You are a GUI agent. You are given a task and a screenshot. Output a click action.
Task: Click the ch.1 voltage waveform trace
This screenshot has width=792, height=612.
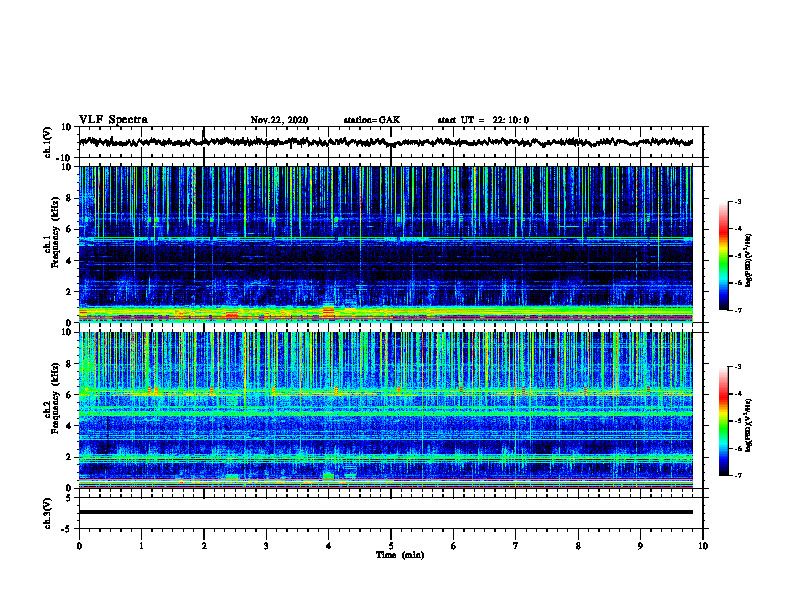tap(385, 142)
